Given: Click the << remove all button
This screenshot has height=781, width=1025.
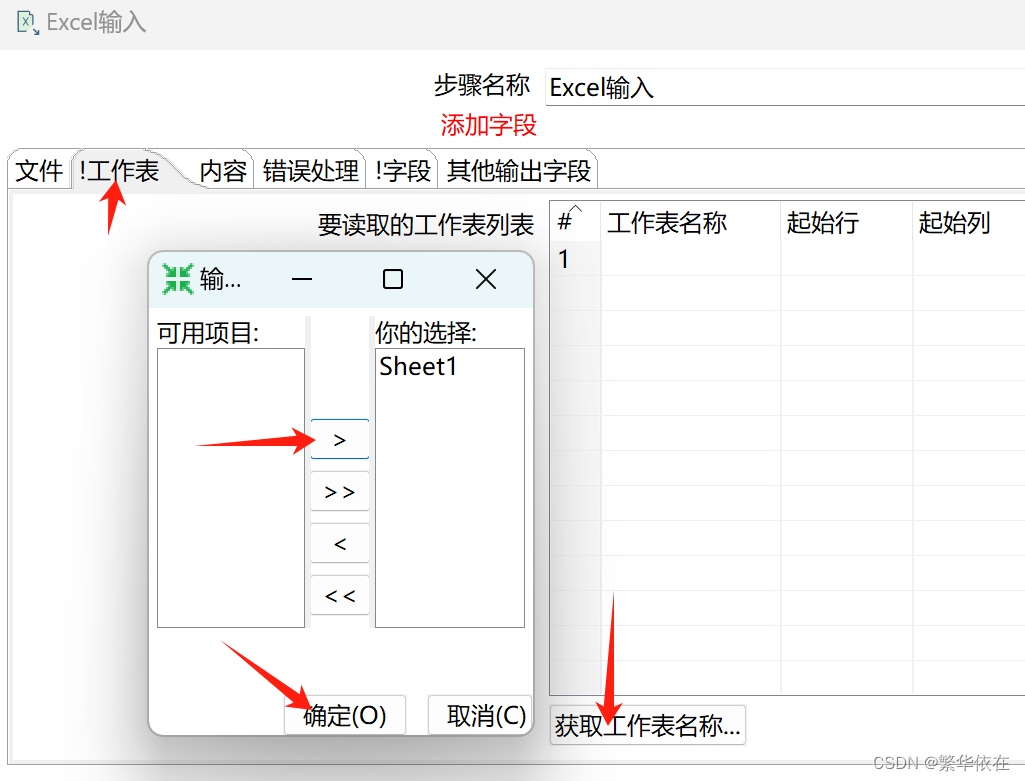Looking at the screenshot, I should (340, 595).
